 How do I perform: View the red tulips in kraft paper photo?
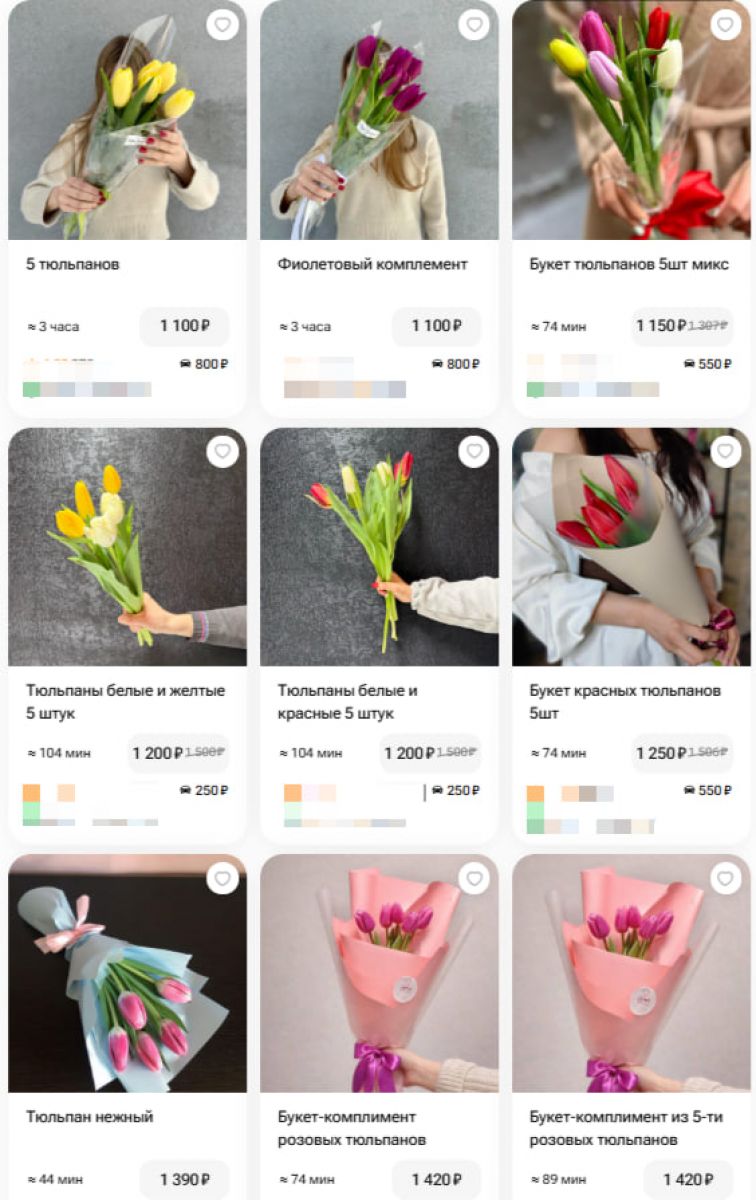click(x=631, y=547)
